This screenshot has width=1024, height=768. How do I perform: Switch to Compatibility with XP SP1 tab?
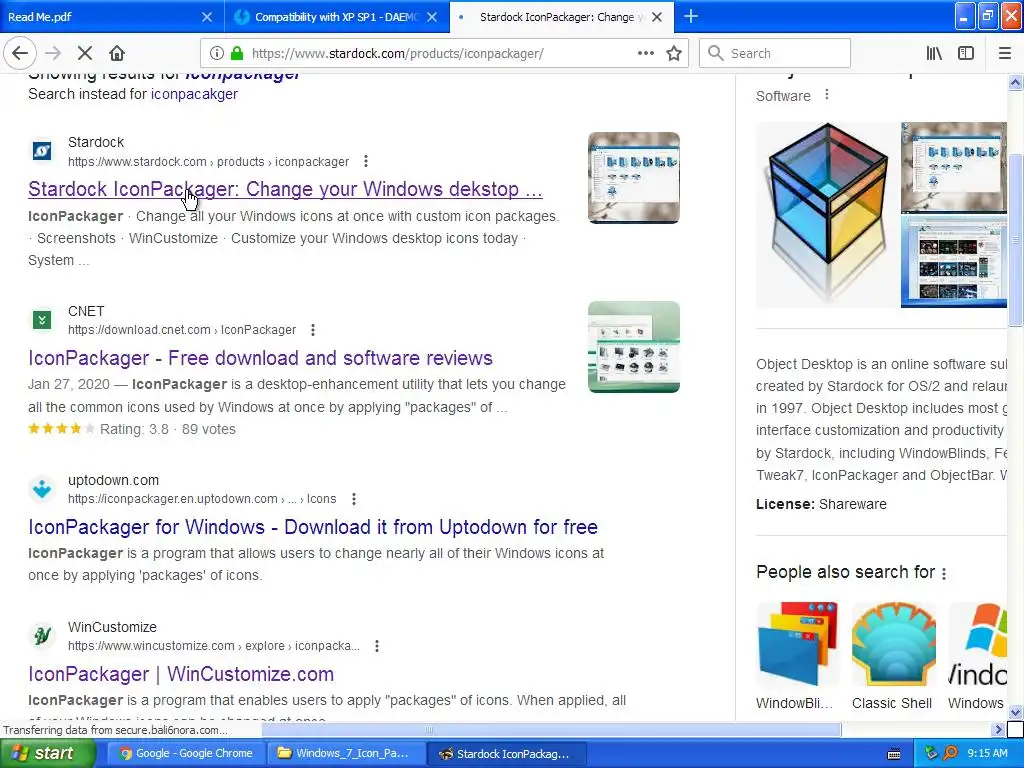pyautogui.click(x=337, y=16)
